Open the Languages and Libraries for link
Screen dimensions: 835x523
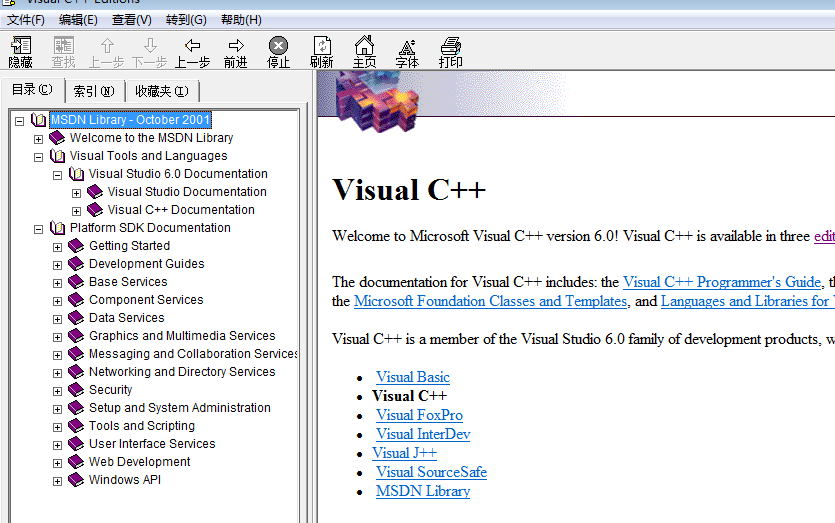(748, 301)
